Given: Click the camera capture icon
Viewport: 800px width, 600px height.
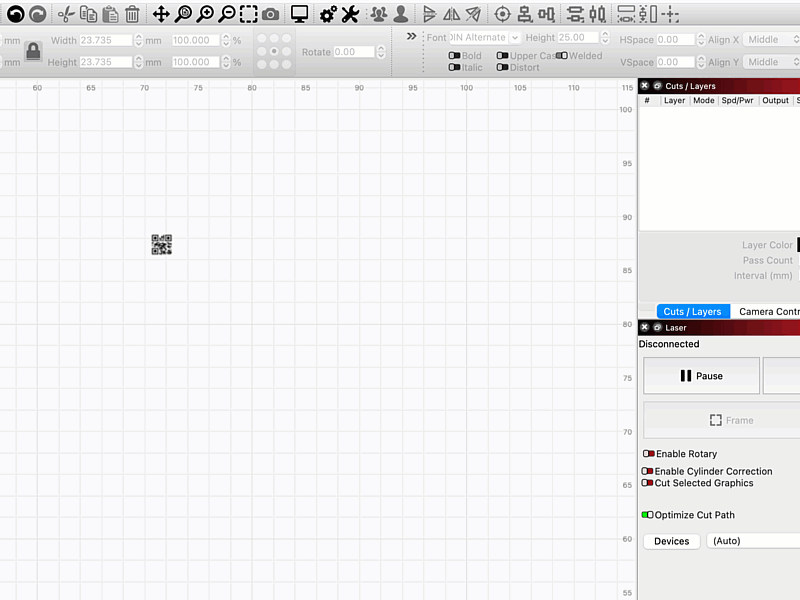Looking at the screenshot, I should click(271, 14).
